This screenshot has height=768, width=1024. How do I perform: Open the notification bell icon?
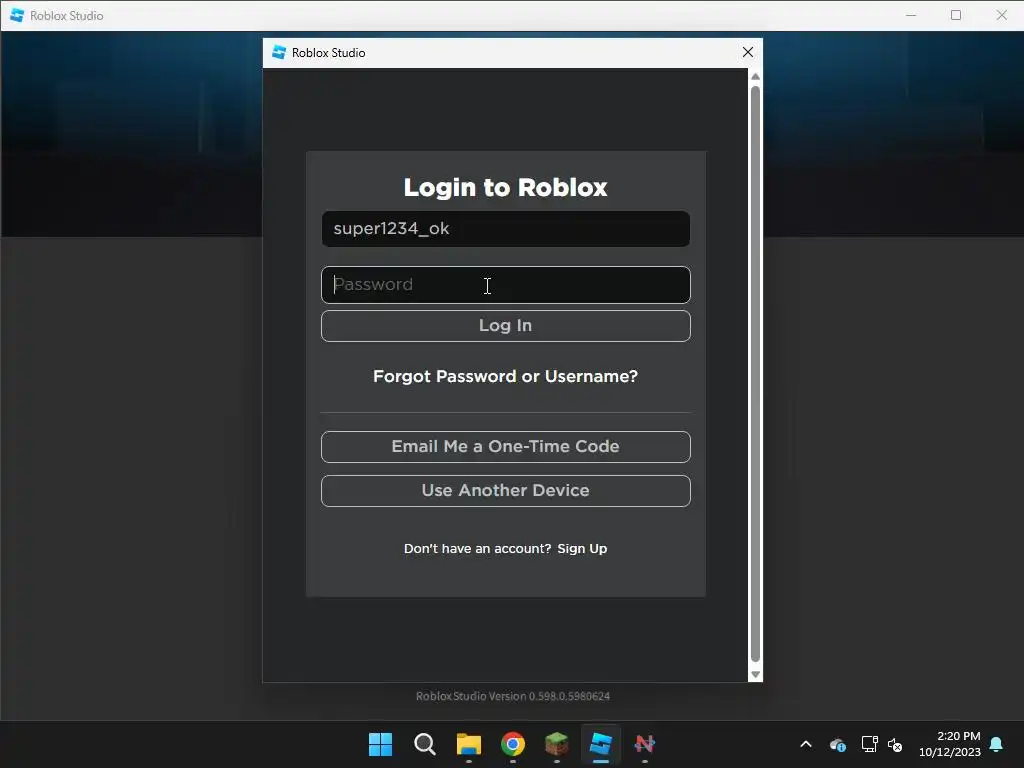pos(997,744)
